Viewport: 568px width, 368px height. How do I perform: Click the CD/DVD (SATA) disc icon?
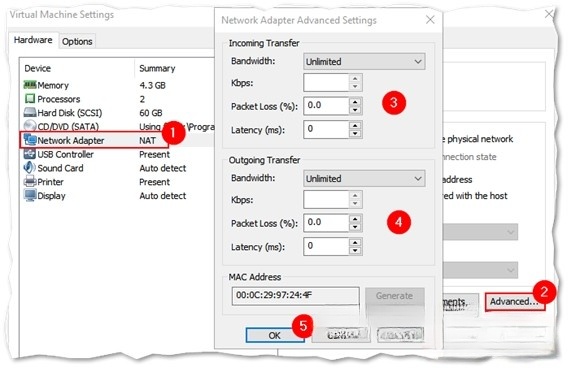[30, 126]
